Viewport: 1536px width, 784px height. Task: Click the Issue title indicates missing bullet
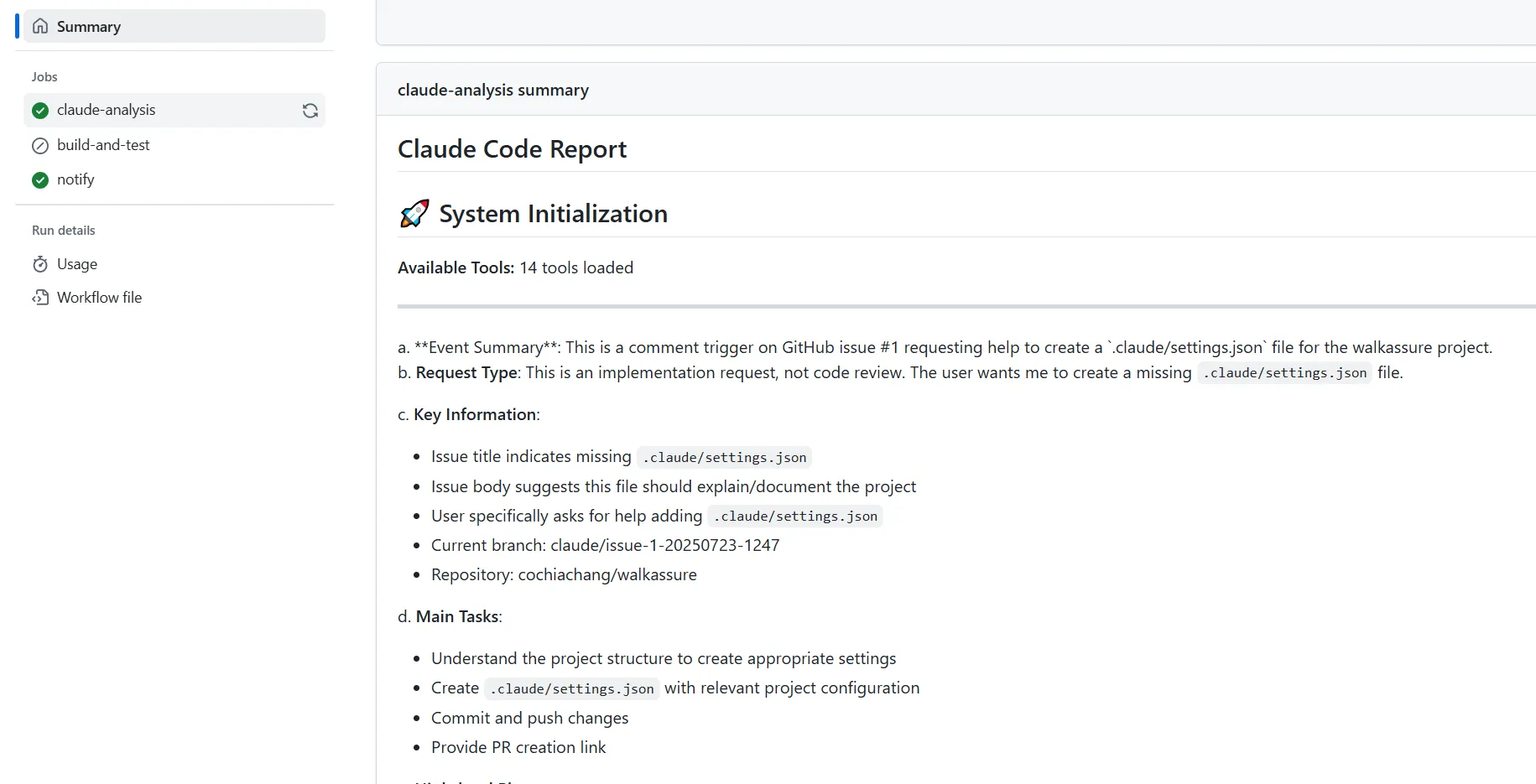(x=621, y=457)
